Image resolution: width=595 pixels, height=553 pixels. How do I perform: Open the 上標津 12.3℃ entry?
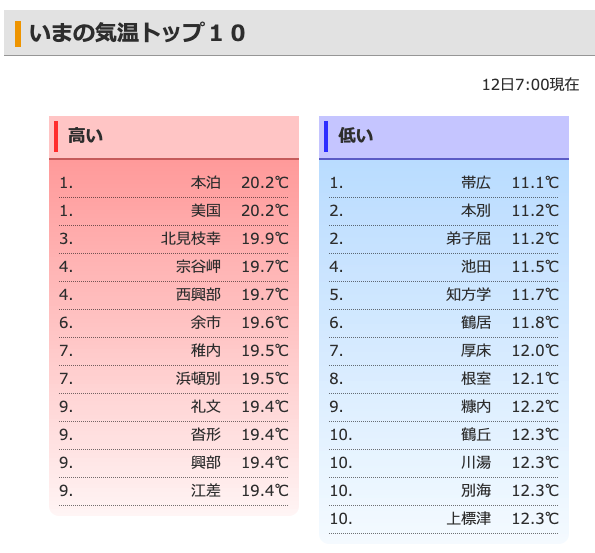pos(444,519)
